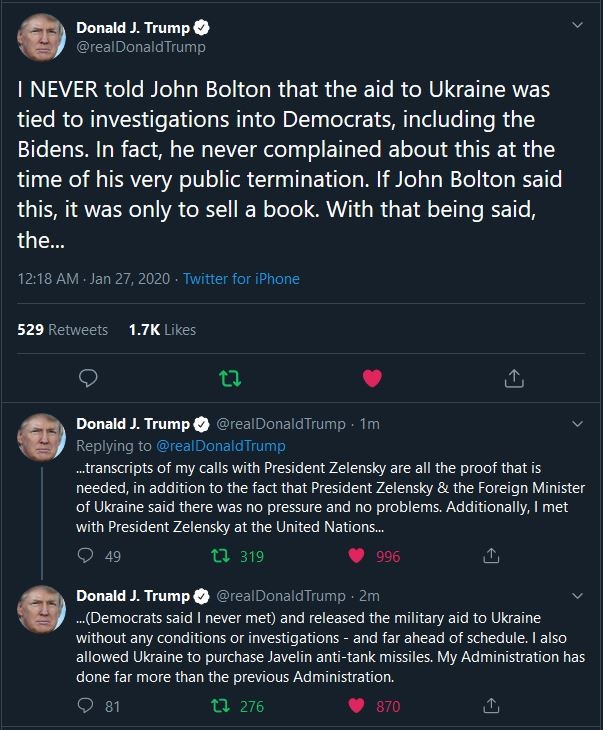The width and height of the screenshot is (603, 730).
Task: Unlike the tweet with 996 likes
Action: click(358, 556)
